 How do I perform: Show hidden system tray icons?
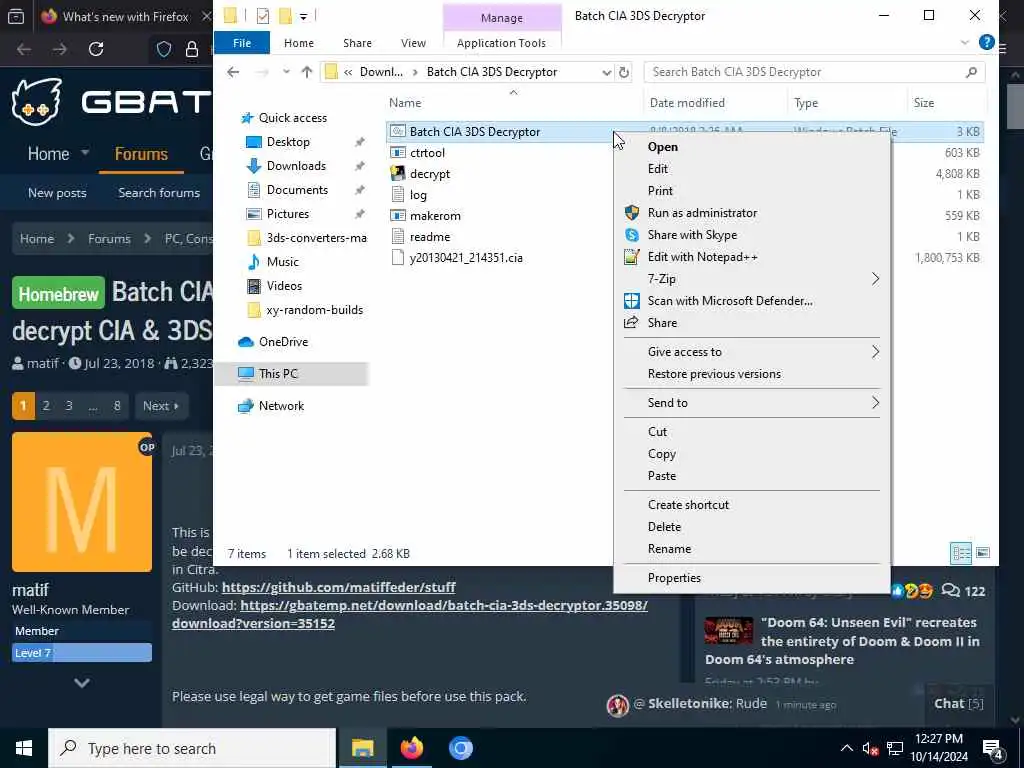tap(846, 748)
